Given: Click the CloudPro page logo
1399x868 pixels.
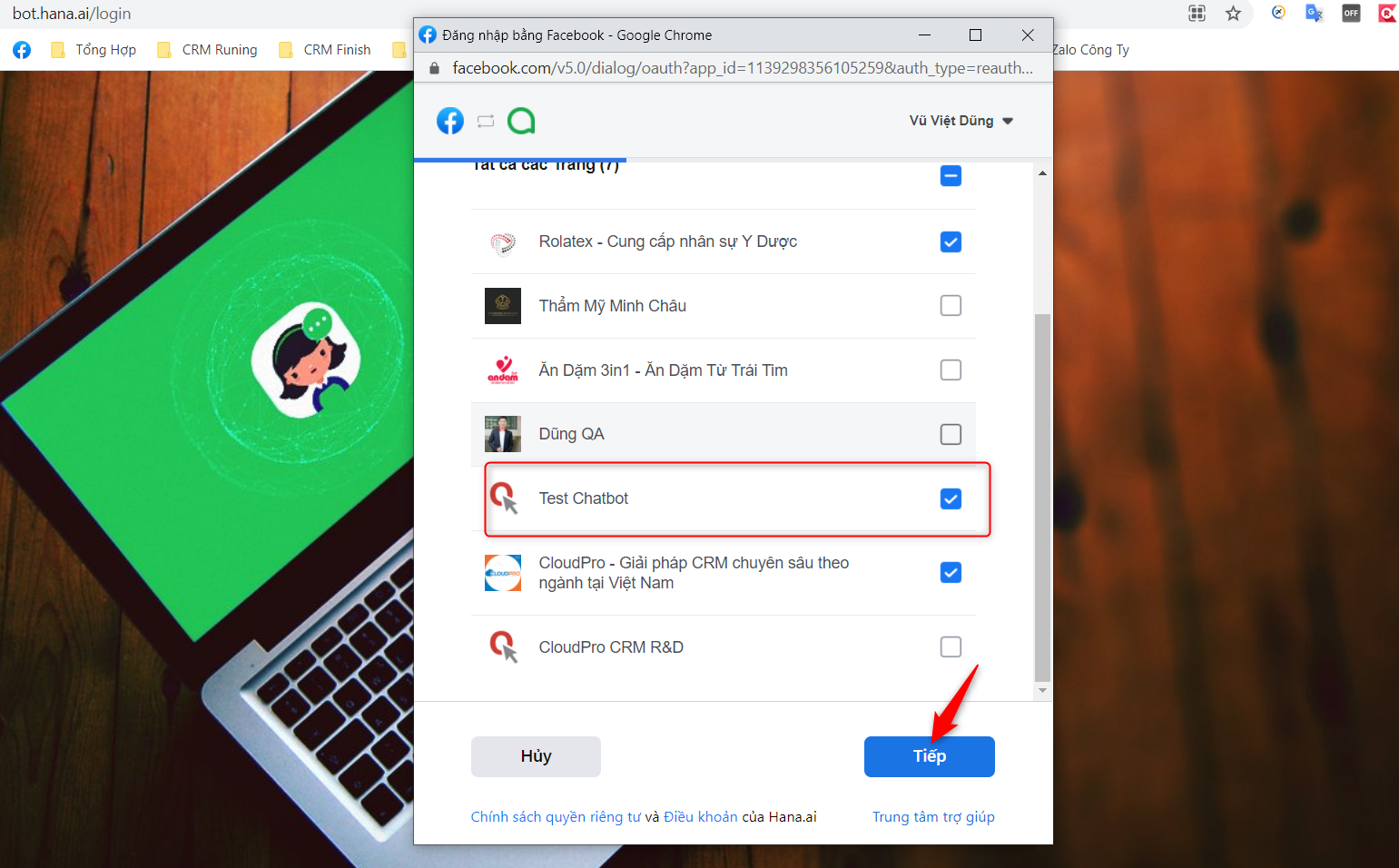Looking at the screenshot, I should [x=503, y=573].
